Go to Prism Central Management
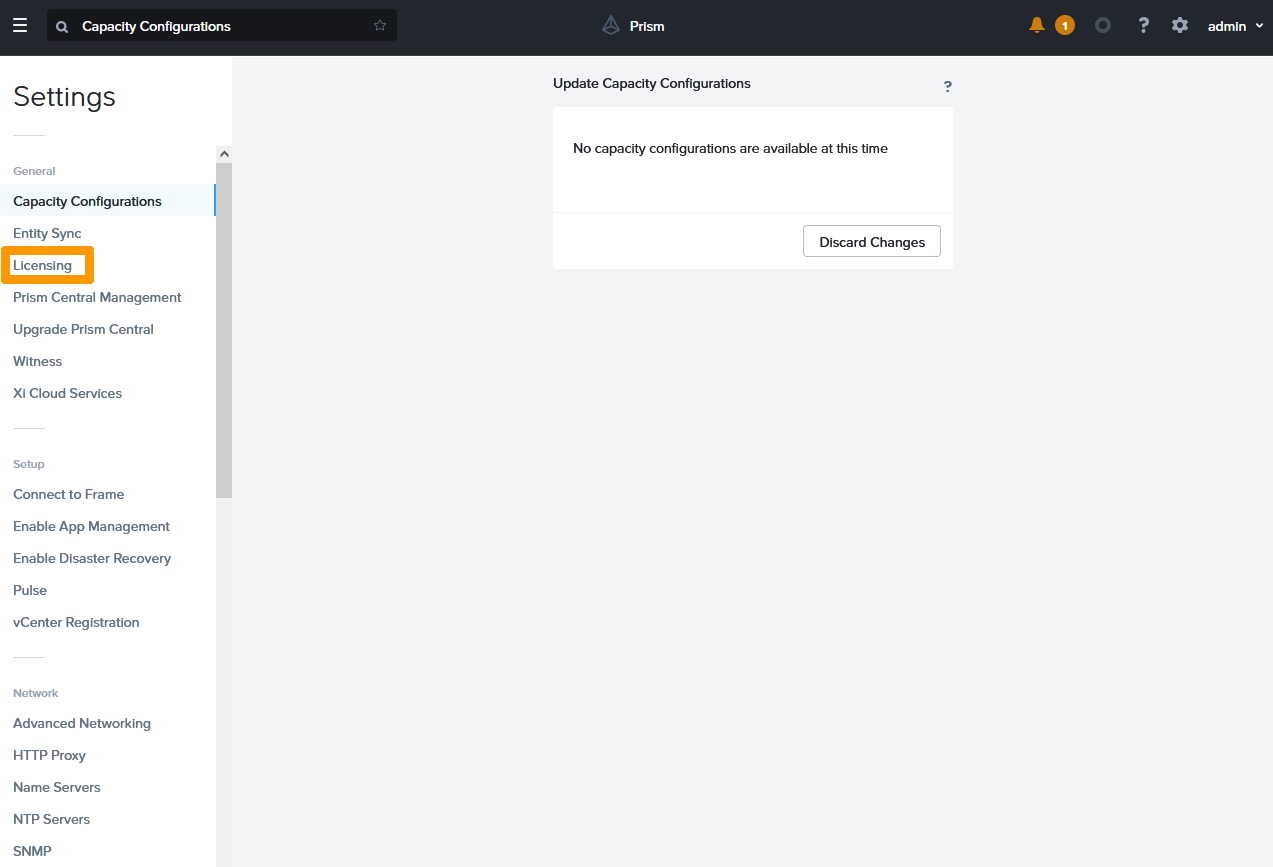Screen dimensions: 1273x867 tap(97, 297)
